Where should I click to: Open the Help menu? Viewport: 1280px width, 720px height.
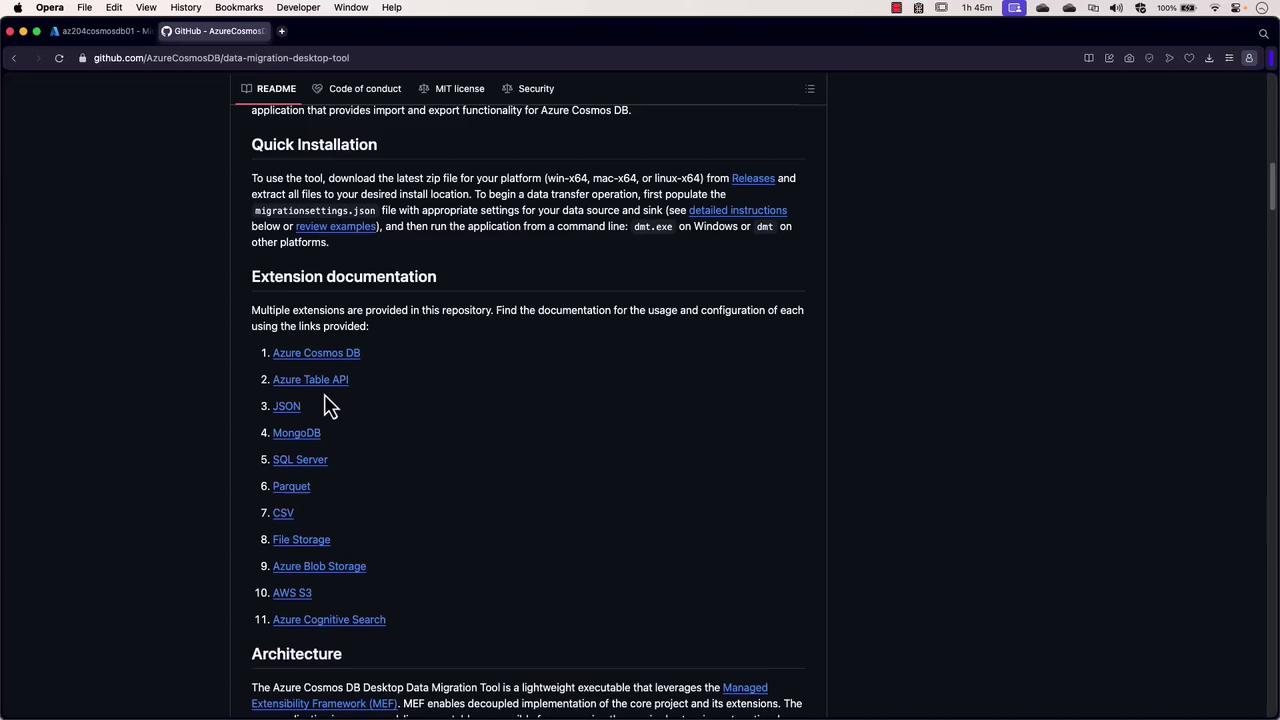(x=392, y=7)
